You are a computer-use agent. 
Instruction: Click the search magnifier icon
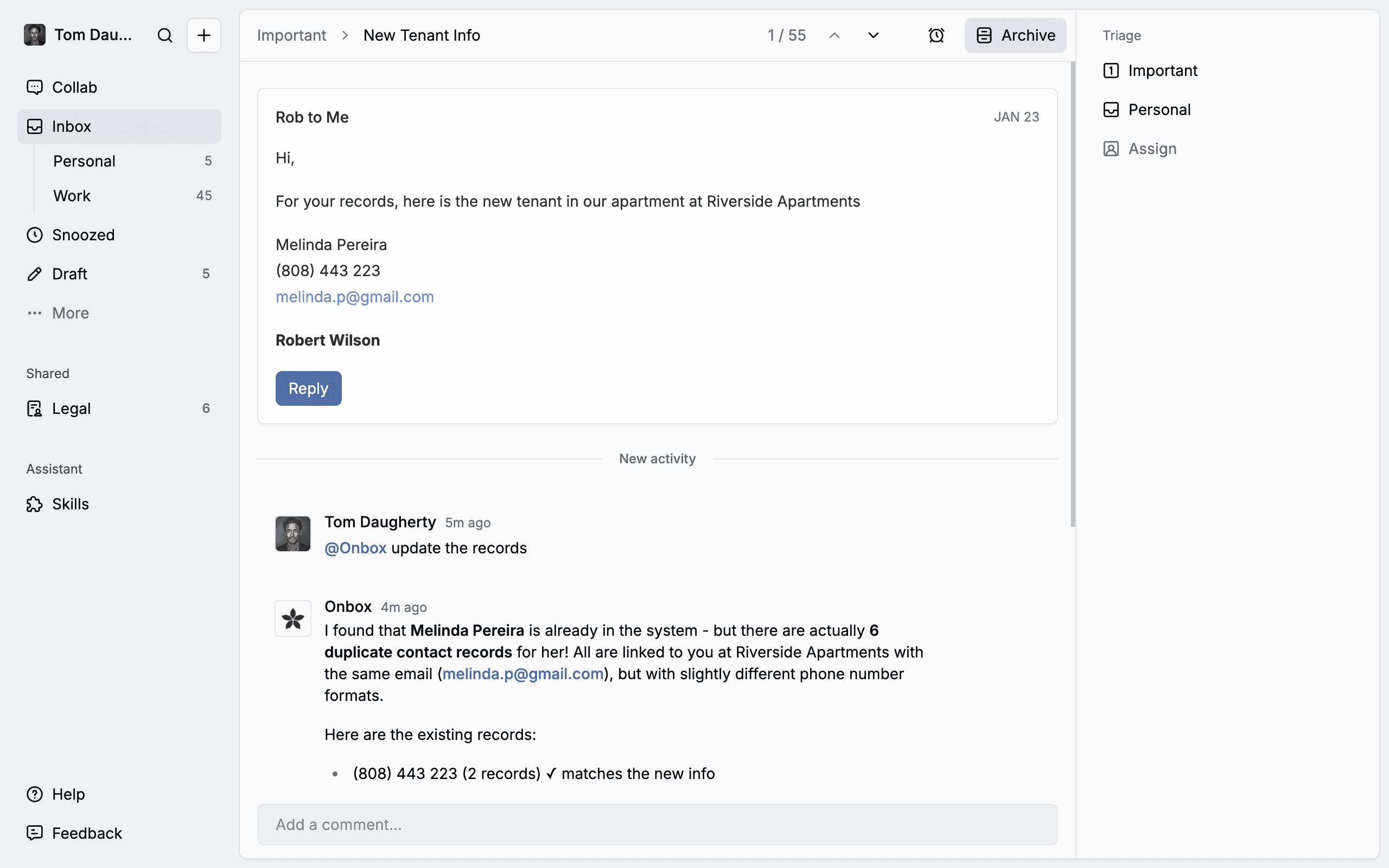165,36
